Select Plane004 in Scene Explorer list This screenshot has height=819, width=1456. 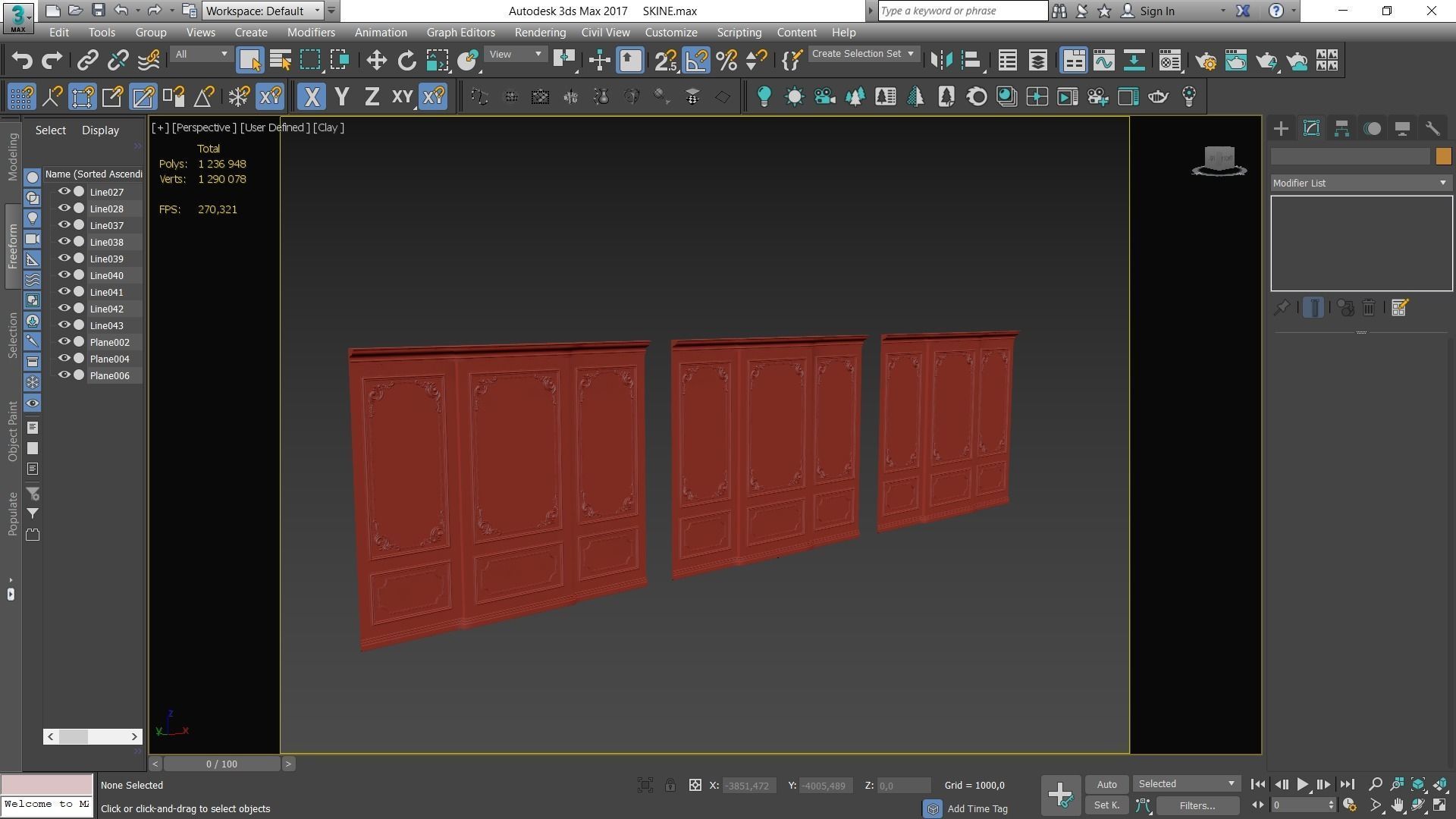click(x=109, y=359)
